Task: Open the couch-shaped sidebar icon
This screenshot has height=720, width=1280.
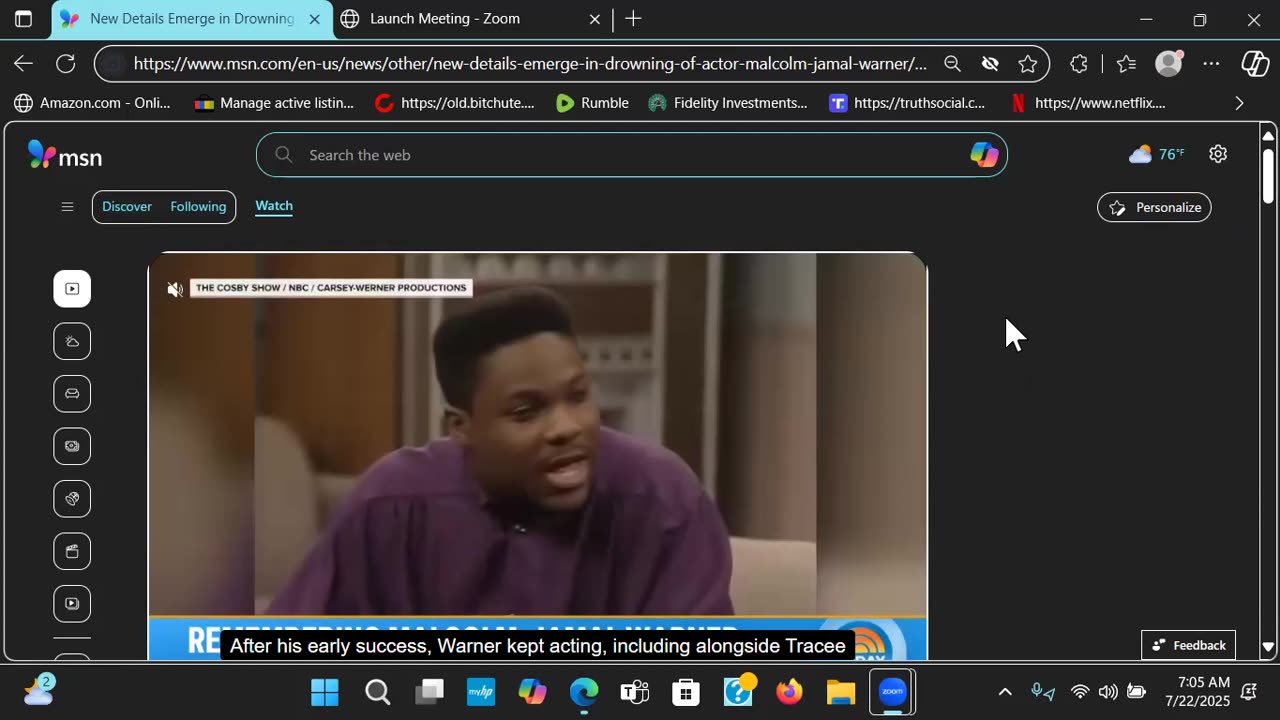Action: [72, 394]
